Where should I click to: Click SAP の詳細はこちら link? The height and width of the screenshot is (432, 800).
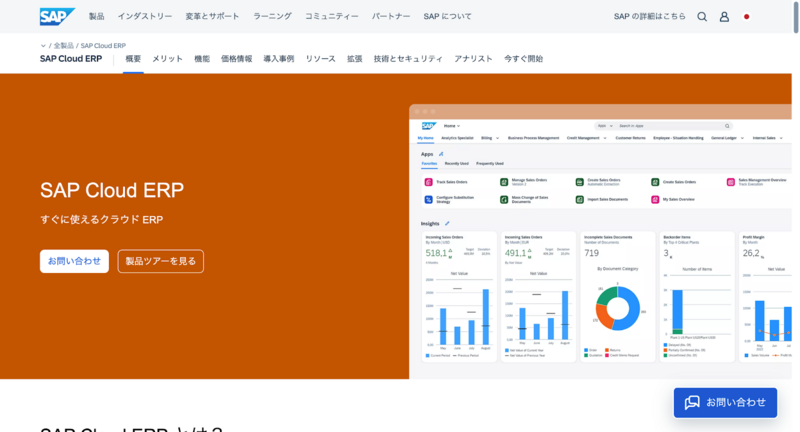click(x=649, y=16)
